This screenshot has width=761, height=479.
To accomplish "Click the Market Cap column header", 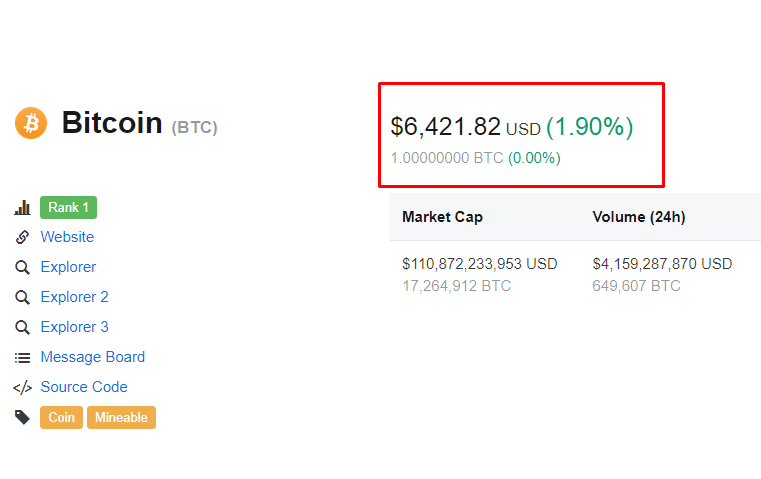I will coord(443,217).
